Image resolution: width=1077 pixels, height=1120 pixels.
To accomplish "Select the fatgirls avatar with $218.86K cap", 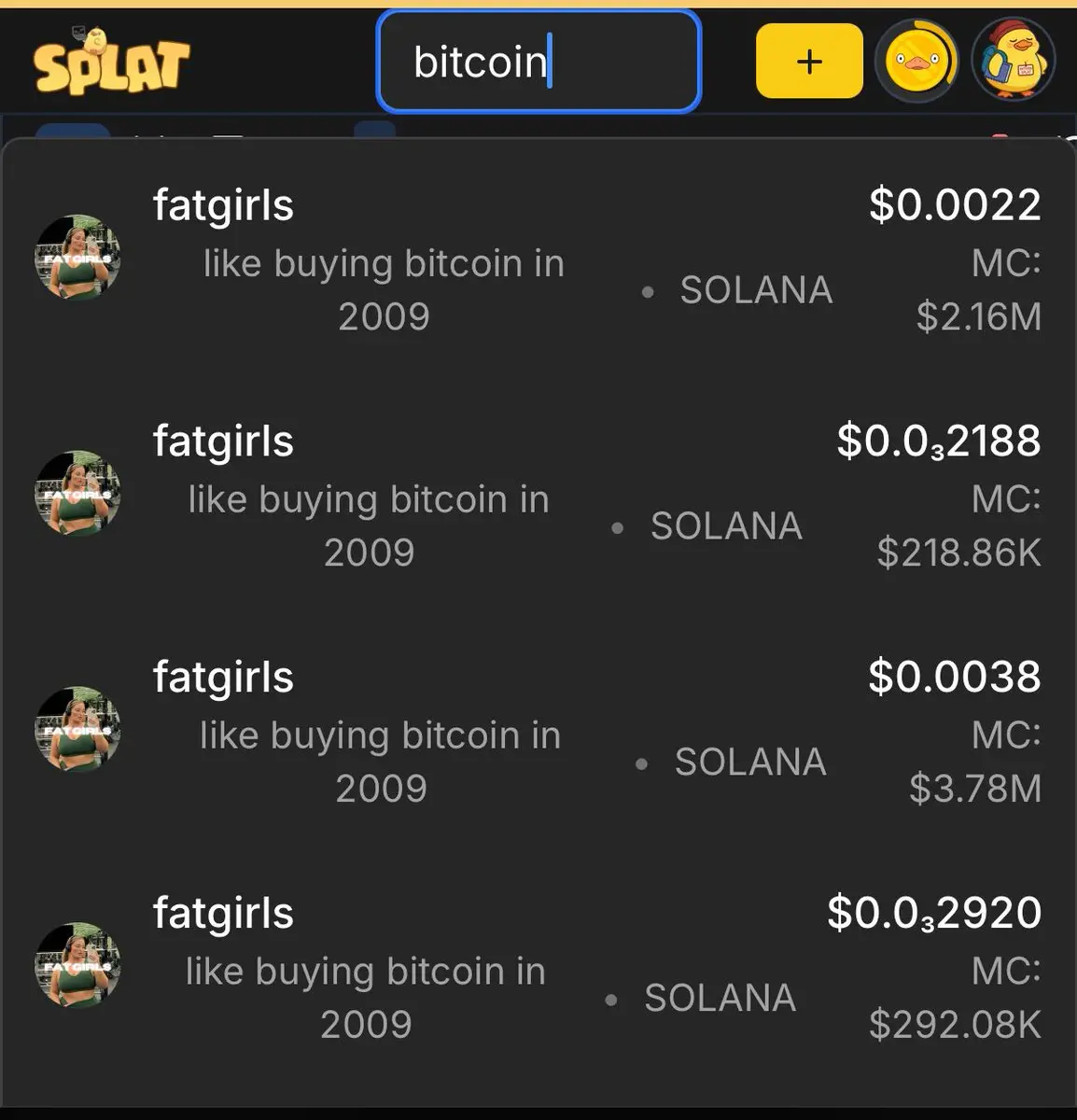I will (77, 495).
